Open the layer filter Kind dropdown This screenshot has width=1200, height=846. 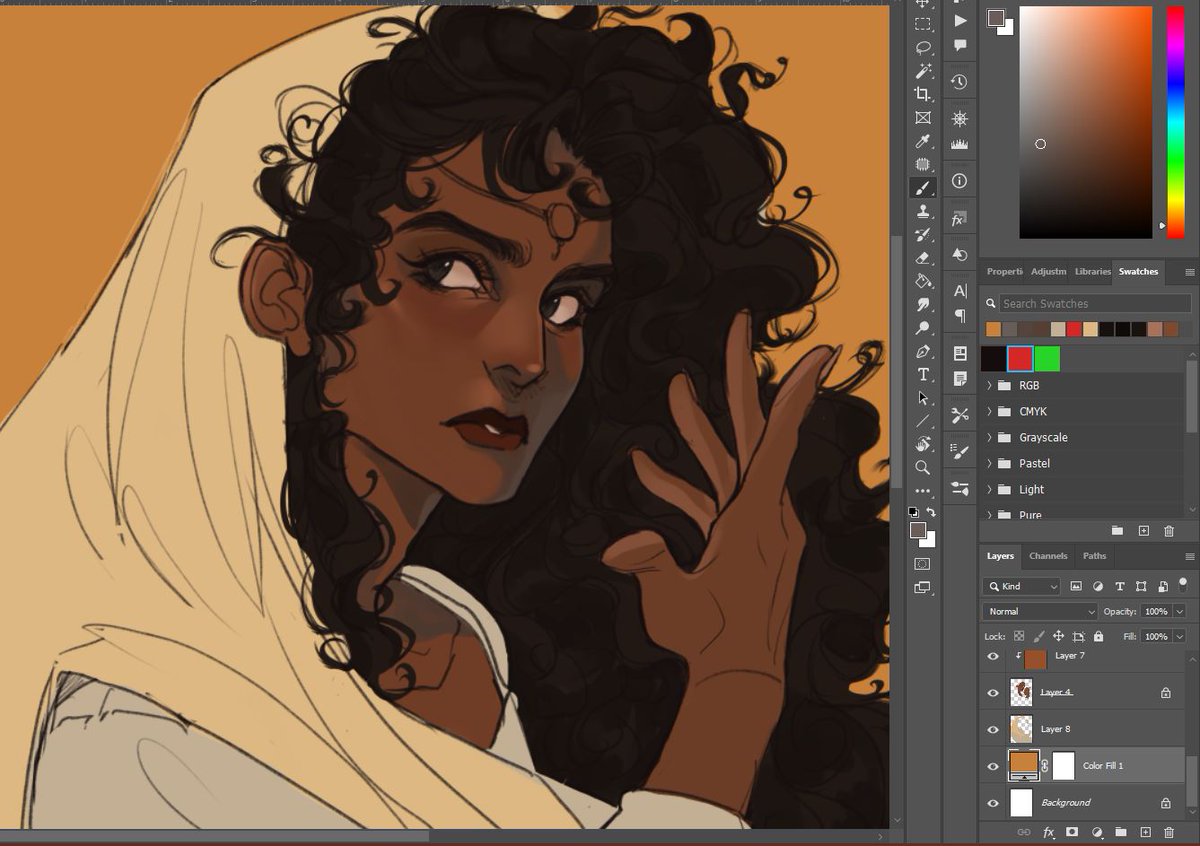pos(1022,586)
